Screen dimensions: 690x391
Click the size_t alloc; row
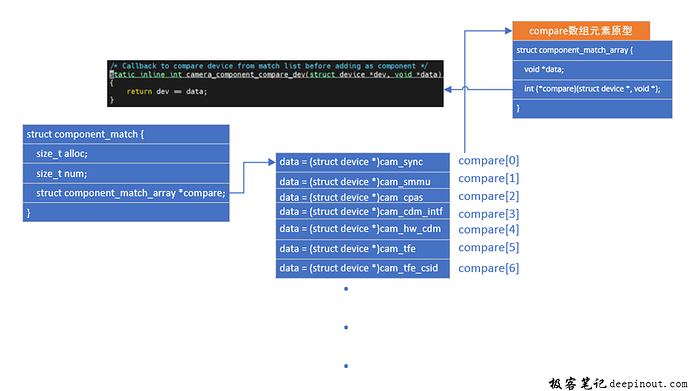(126, 153)
